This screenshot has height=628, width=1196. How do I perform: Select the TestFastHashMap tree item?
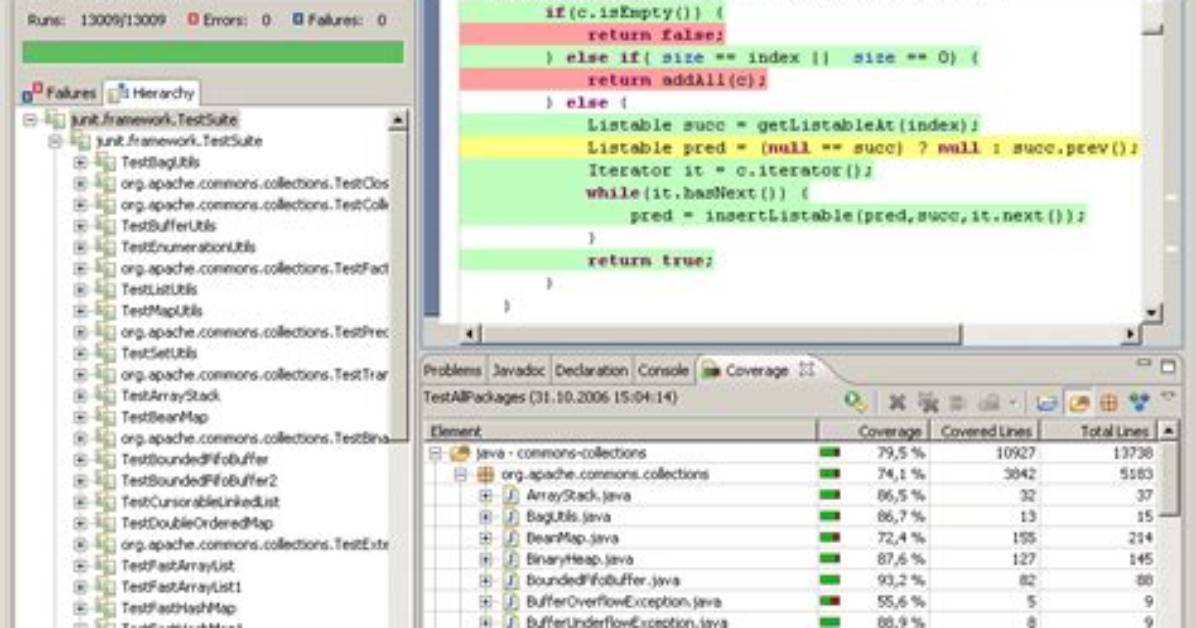[x=178, y=608]
